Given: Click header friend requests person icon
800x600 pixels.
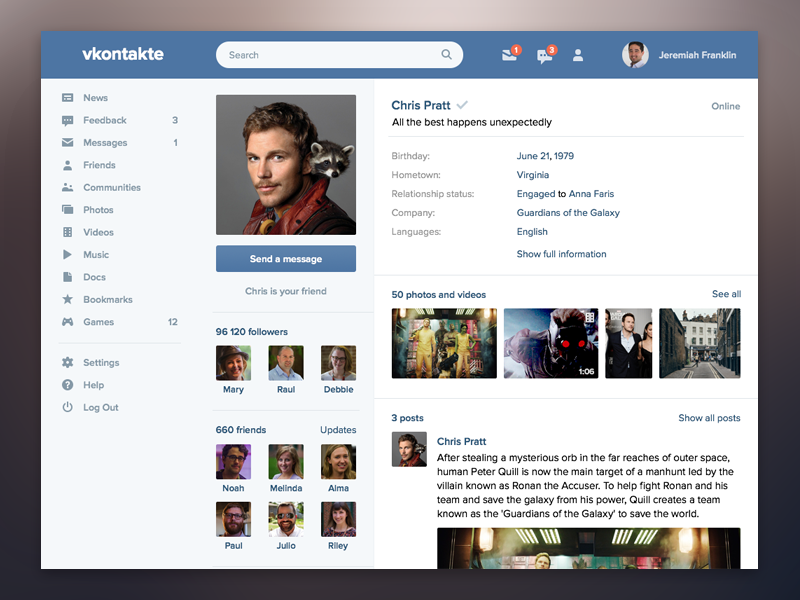Looking at the screenshot, I should point(578,55).
